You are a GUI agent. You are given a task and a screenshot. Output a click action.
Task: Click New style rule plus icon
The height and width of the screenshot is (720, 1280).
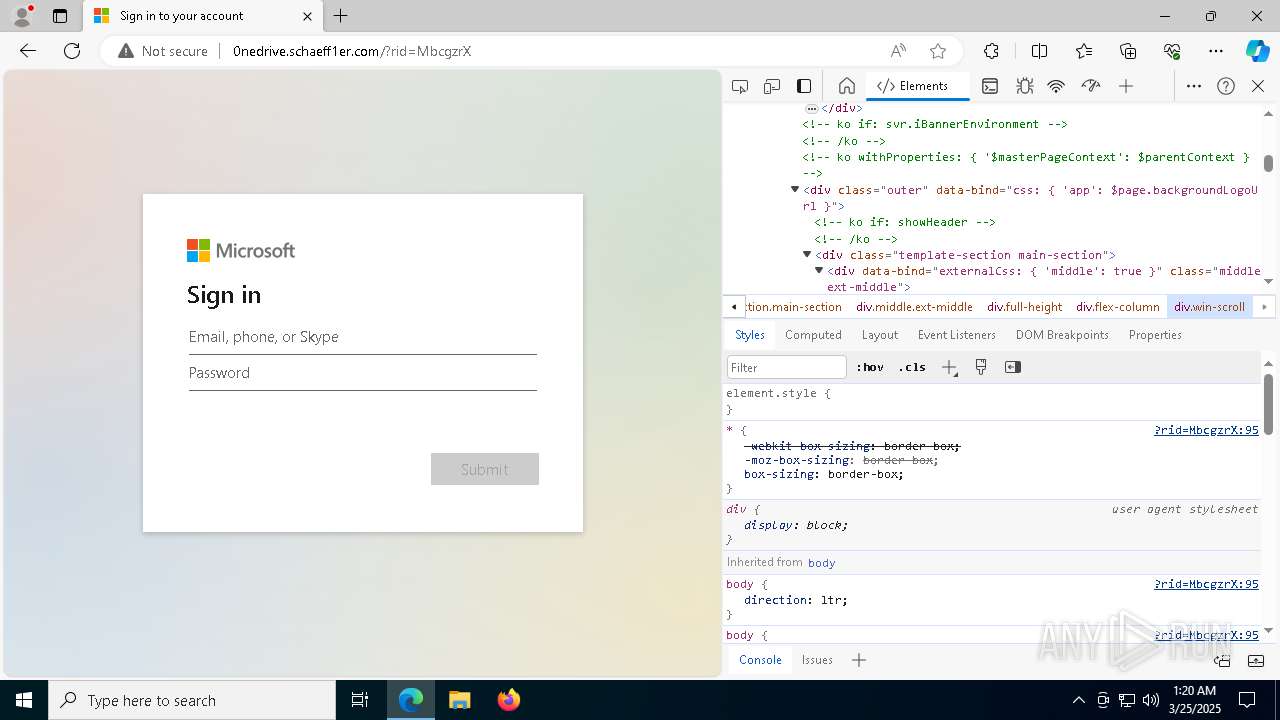[949, 367]
